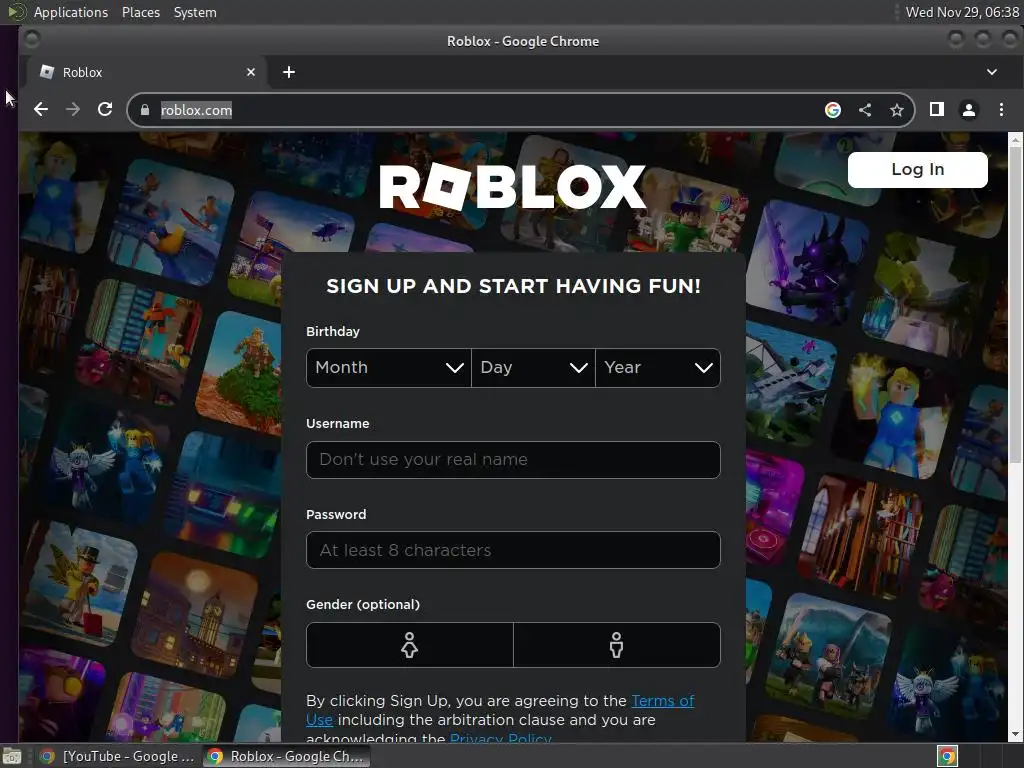Click the scrollbar down arrow
This screenshot has width=1024, height=768.
coord(1015,735)
